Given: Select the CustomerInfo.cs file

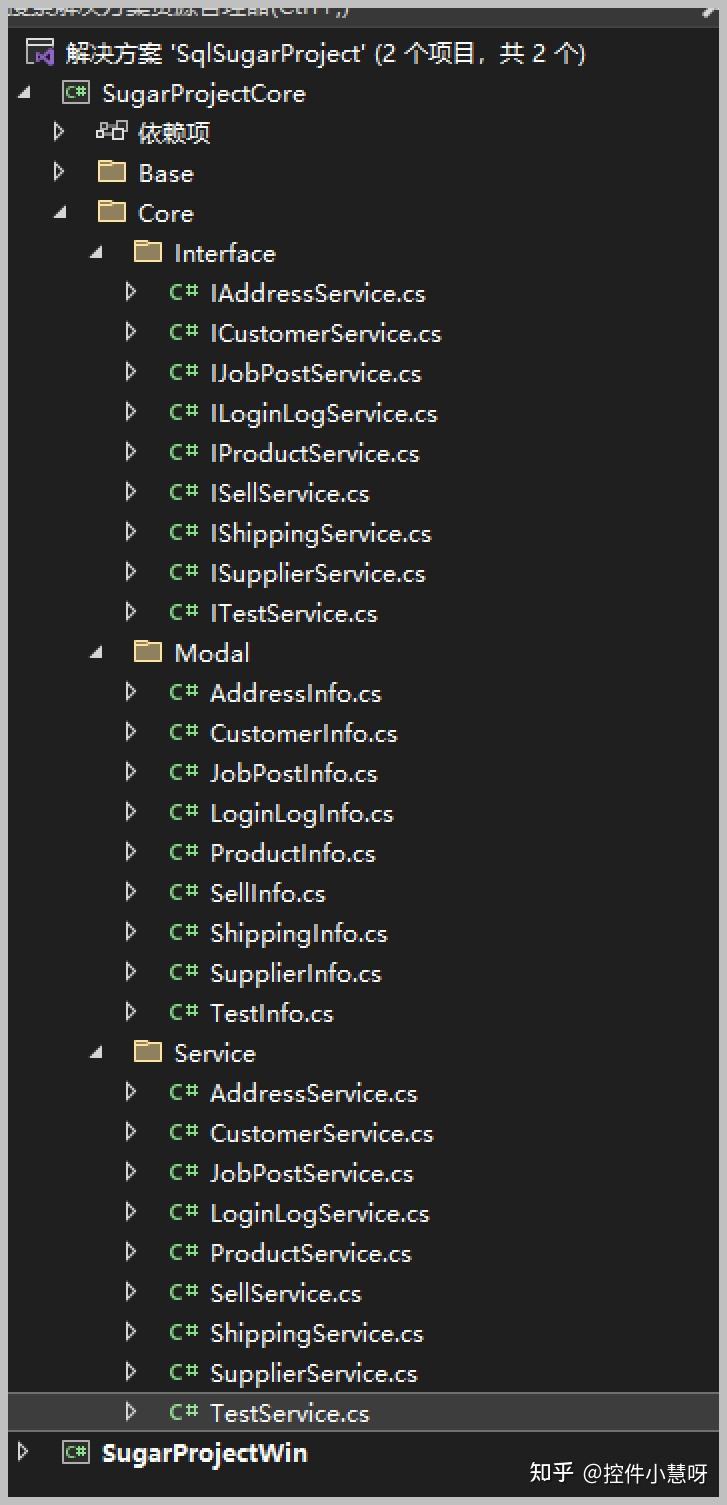Looking at the screenshot, I should pyautogui.click(x=303, y=733).
